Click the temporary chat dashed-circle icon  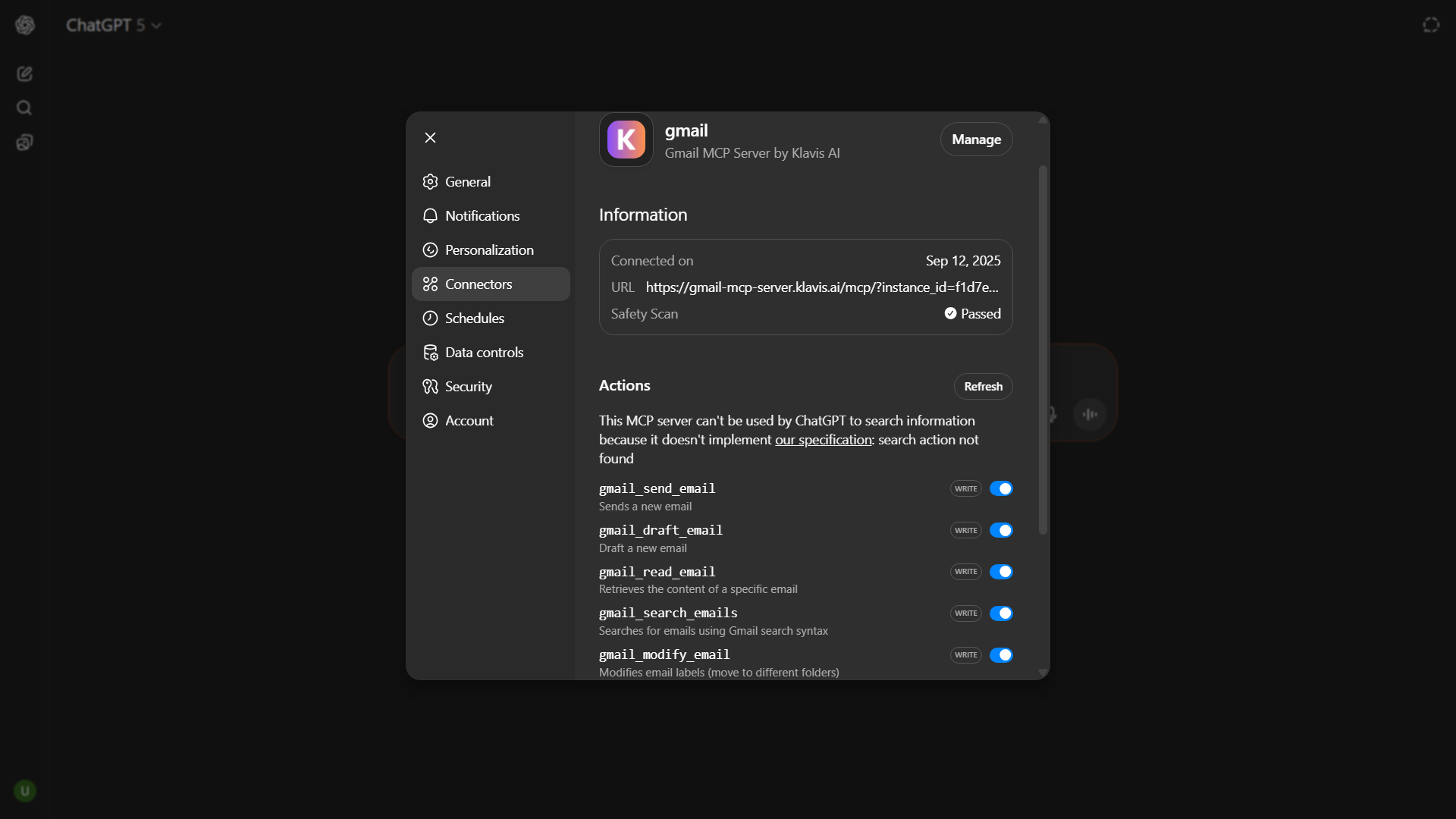coord(1431,25)
